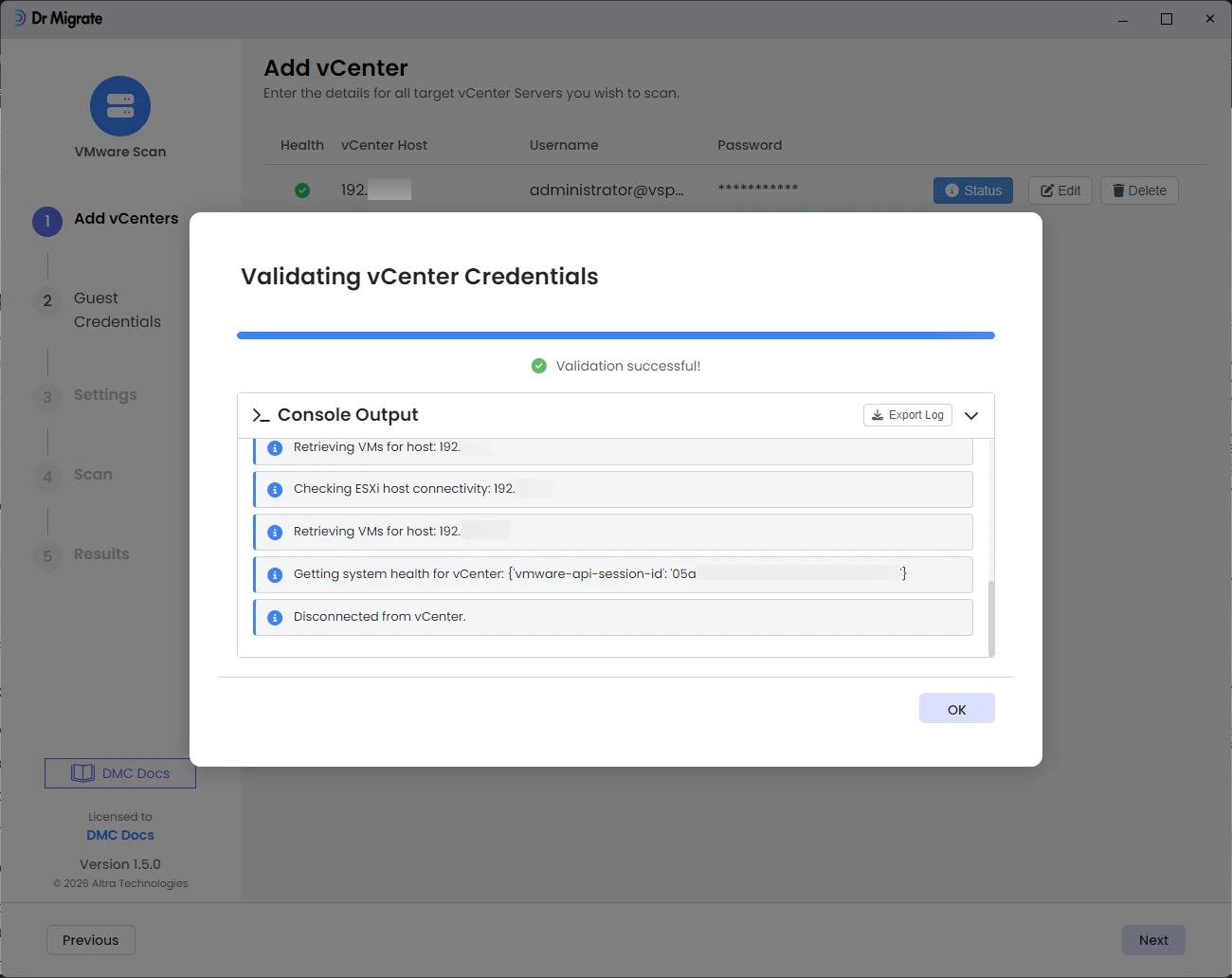Viewport: 1232px width, 978px height.
Task: Click the VMware Scan server icon
Action: [120, 106]
